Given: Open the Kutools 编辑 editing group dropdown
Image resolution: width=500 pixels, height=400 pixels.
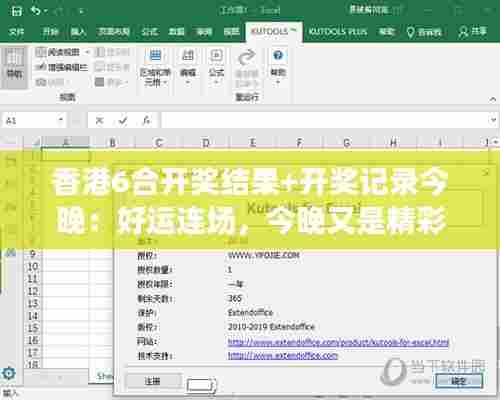Looking at the screenshot, I should click(188, 68).
